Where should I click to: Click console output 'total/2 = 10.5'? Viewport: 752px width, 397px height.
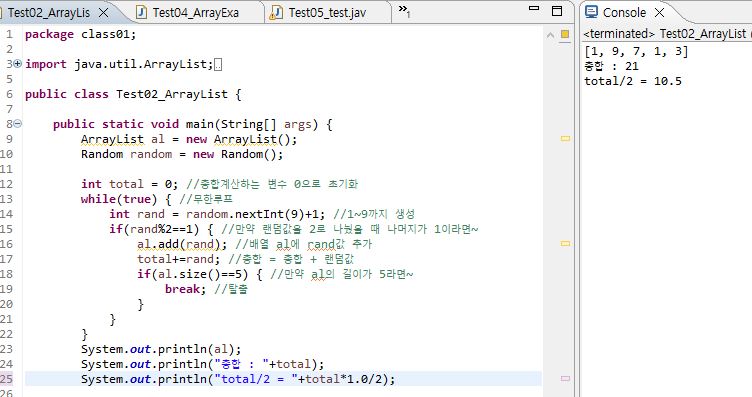633,81
